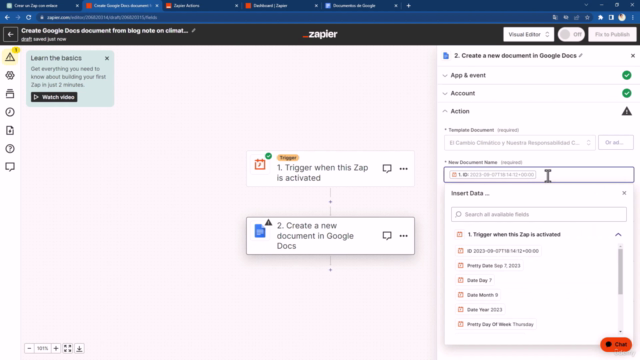Click the draft link under the Zap title
This screenshot has width=640, height=360.
pyautogui.click(x=27, y=39)
